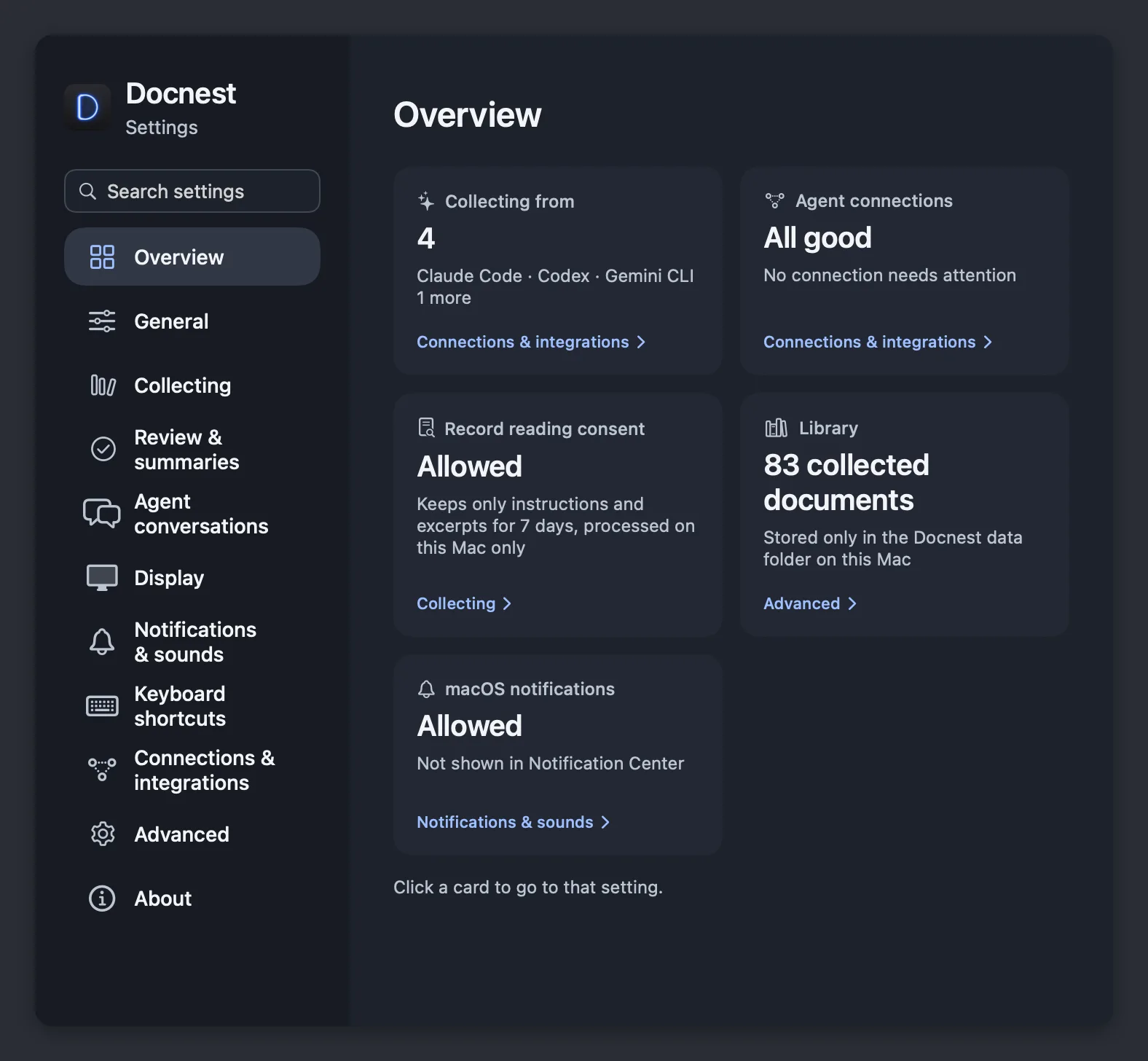Switch to Display settings
Image resolution: width=1148 pixels, height=1061 pixels.
(192, 578)
